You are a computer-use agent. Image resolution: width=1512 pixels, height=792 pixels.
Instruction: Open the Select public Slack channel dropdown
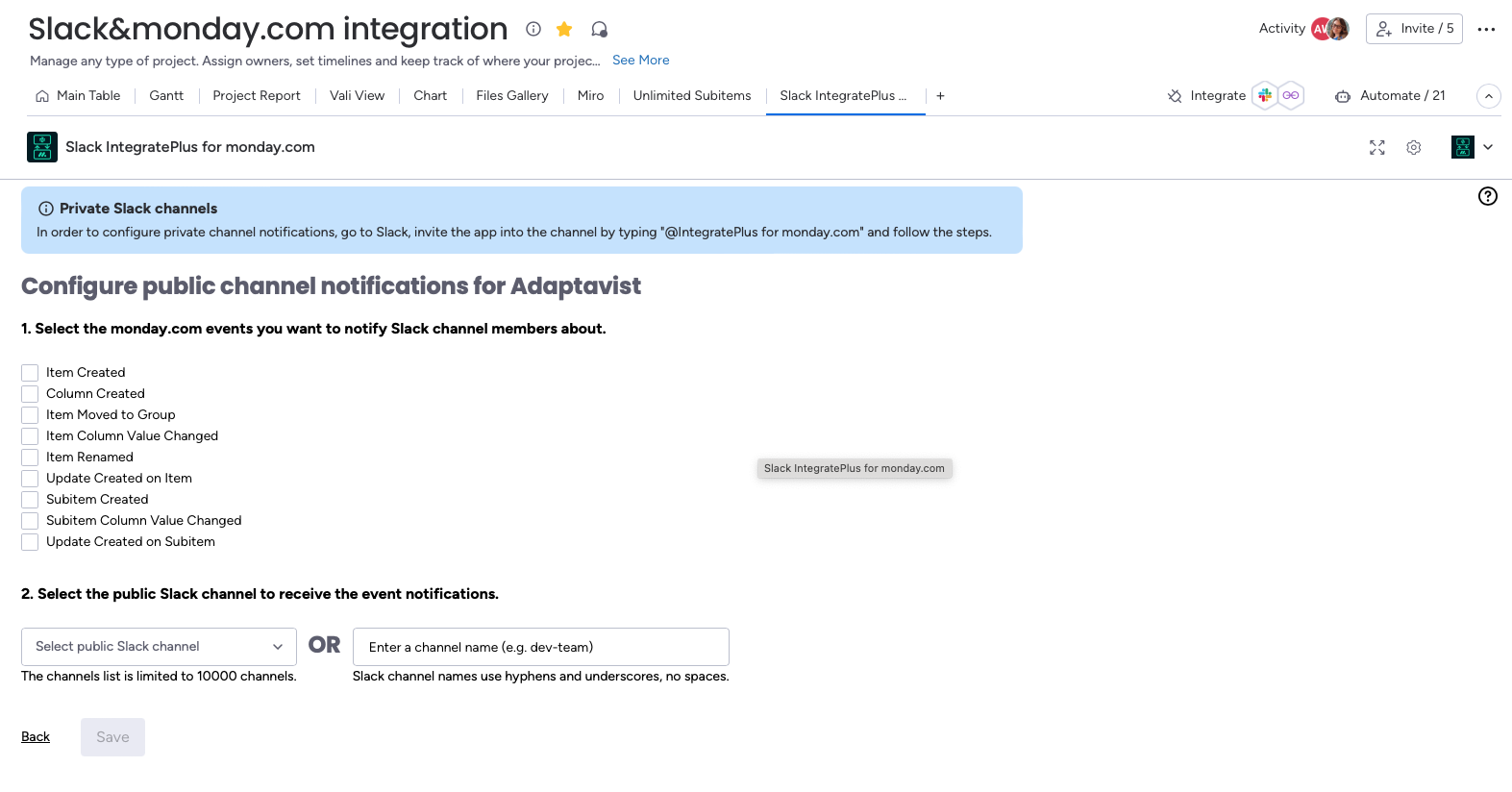click(x=159, y=647)
